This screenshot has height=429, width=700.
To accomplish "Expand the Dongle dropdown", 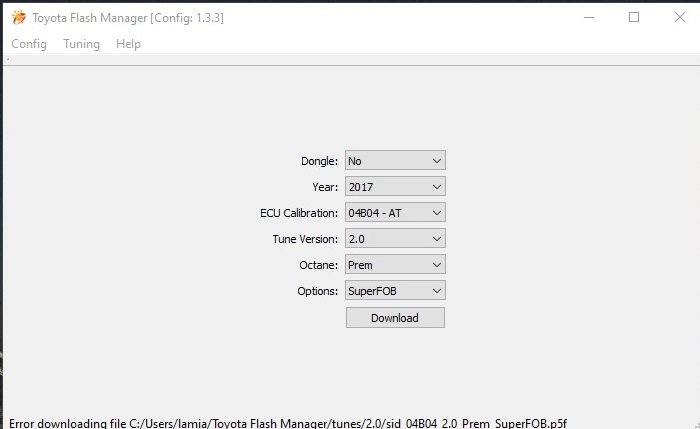I will click(395, 160).
